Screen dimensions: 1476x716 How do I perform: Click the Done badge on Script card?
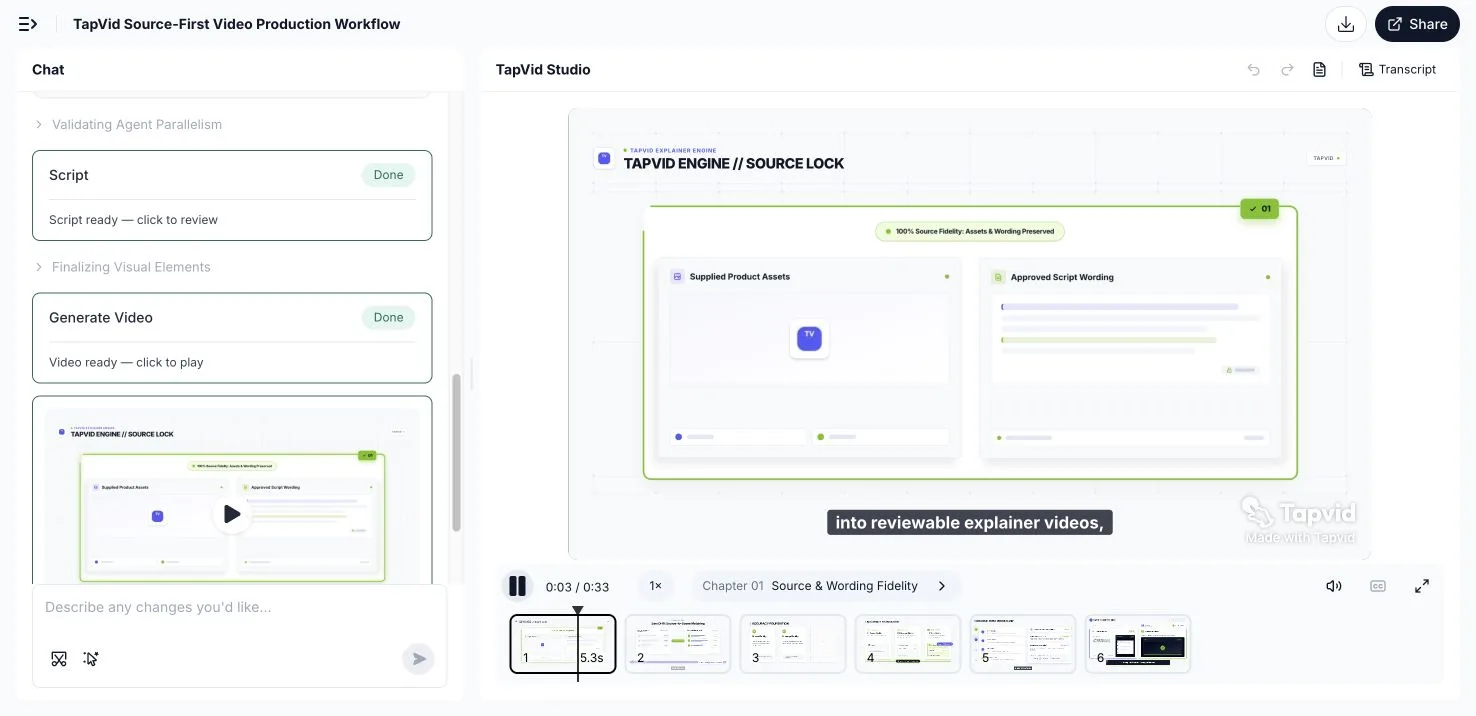pyautogui.click(x=388, y=175)
